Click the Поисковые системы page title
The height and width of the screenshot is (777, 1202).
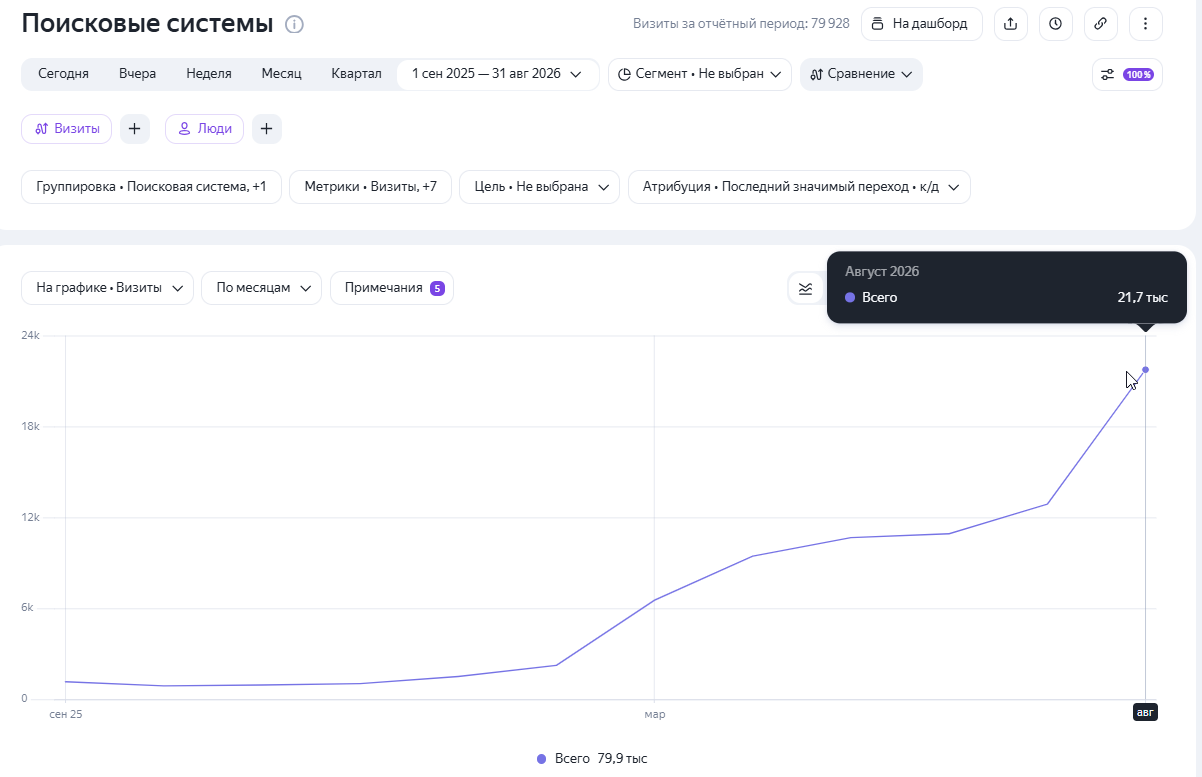(147, 24)
